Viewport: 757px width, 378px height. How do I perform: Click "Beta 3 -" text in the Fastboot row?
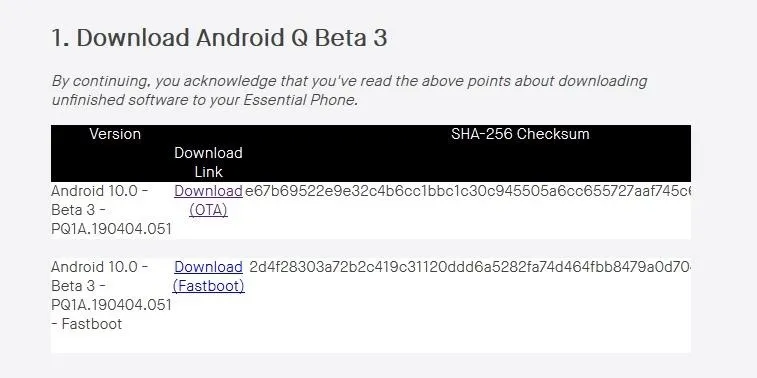coord(78,286)
